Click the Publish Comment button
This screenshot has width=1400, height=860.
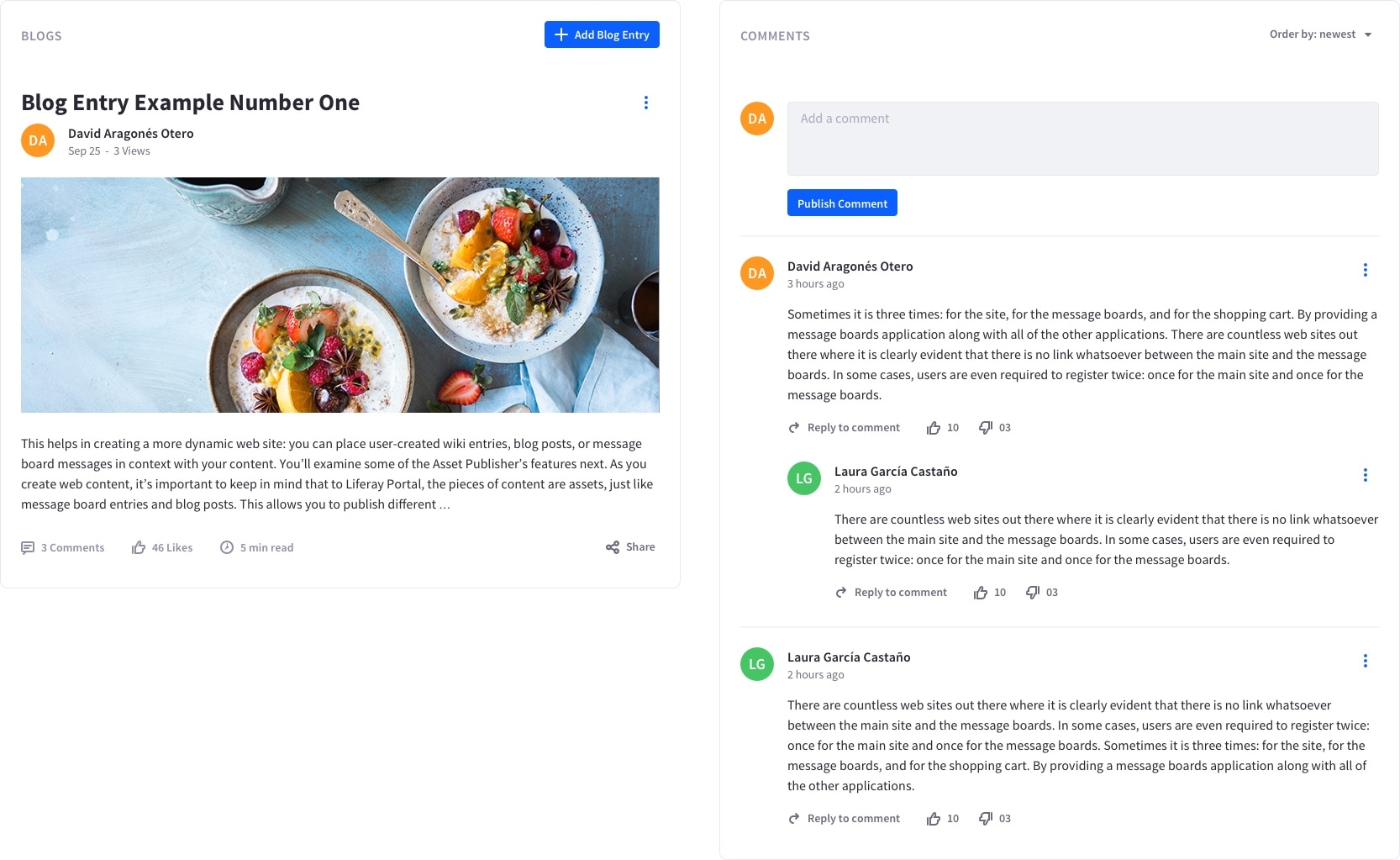(842, 203)
